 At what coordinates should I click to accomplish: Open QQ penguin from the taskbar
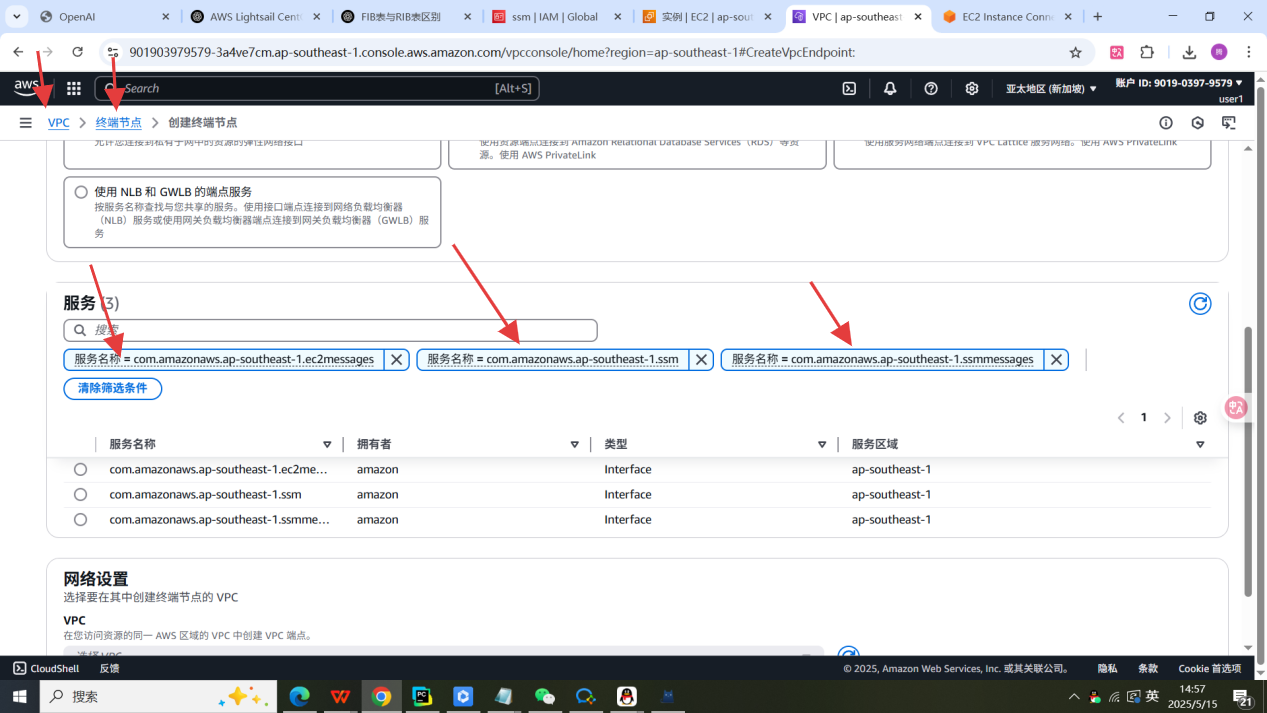[x=627, y=696]
